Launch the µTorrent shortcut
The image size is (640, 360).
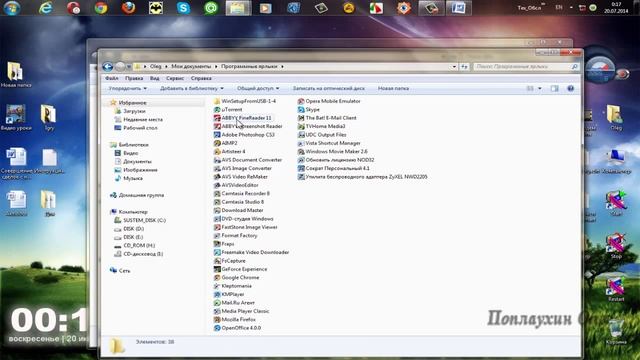tap(228, 109)
